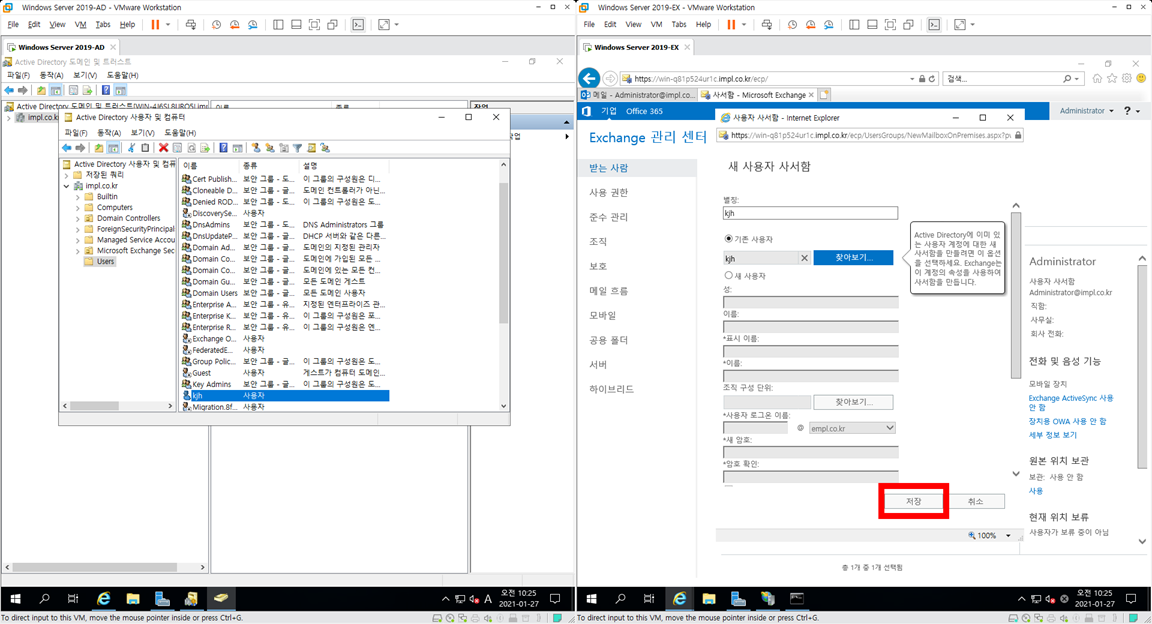1152x624 pixels.
Task: Click the Internet Explorer refresh icon
Action: pyautogui.click(x=932, y=79)
